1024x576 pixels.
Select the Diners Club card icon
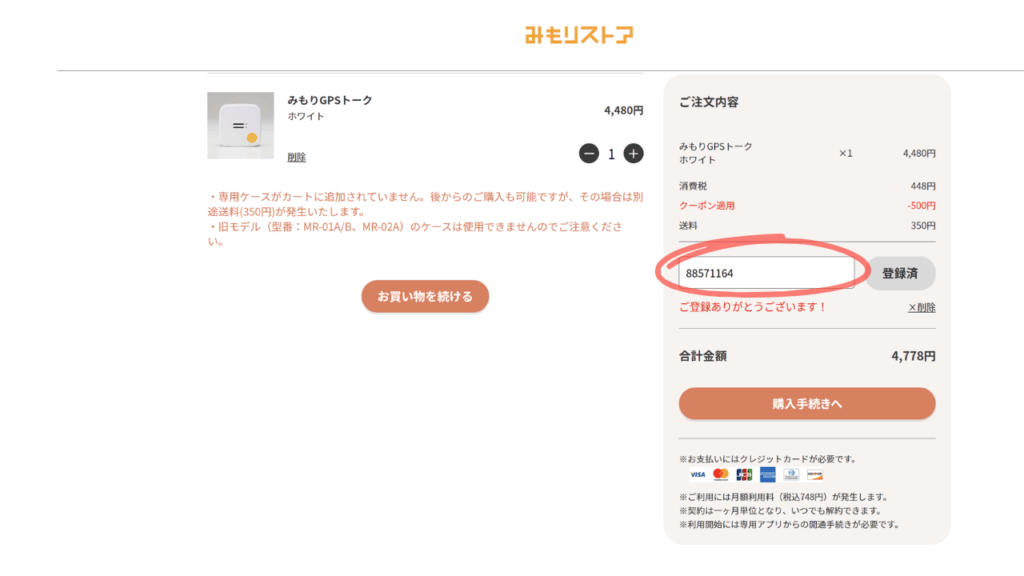tap(791, 474)
